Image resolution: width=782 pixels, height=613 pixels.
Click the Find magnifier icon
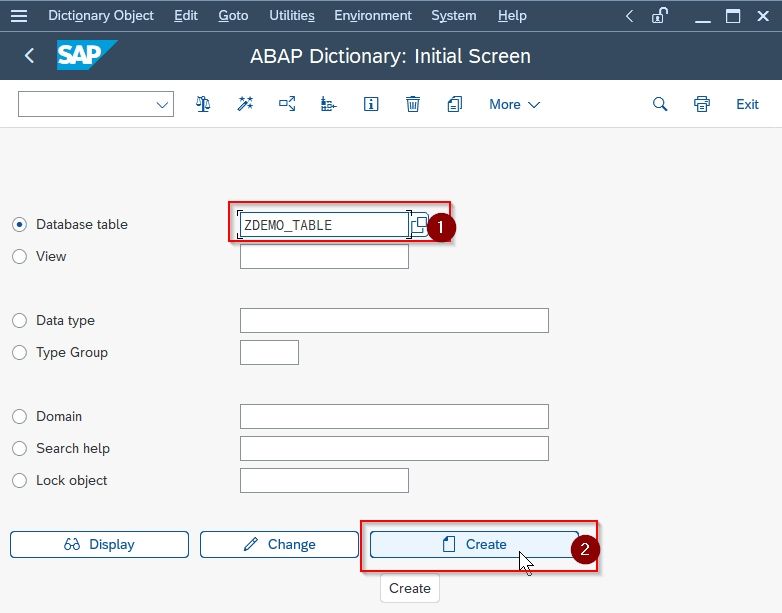(x=660, y=104)
